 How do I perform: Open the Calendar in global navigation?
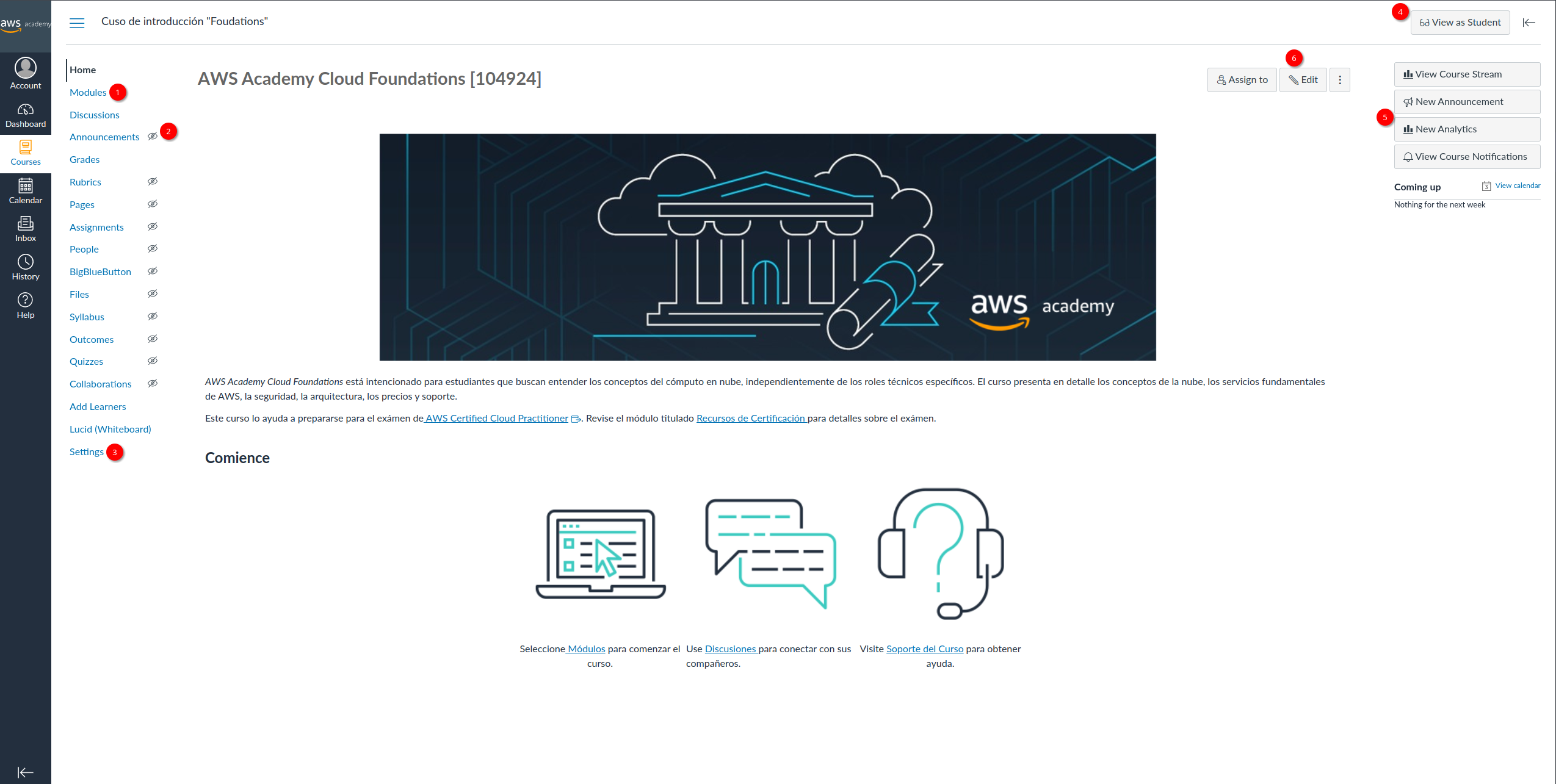click(x=25, y=186)
